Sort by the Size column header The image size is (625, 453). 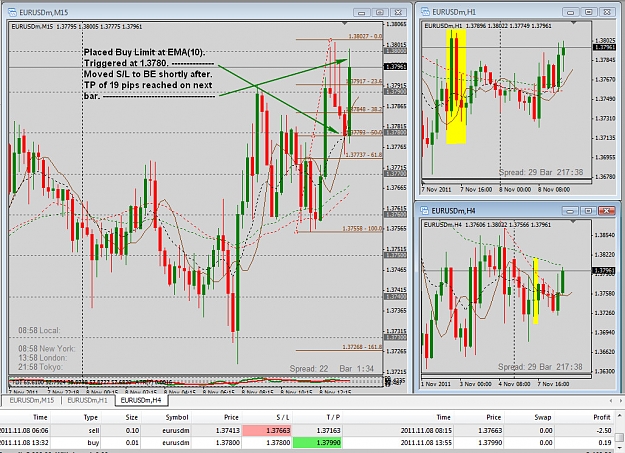click(121, 418)
